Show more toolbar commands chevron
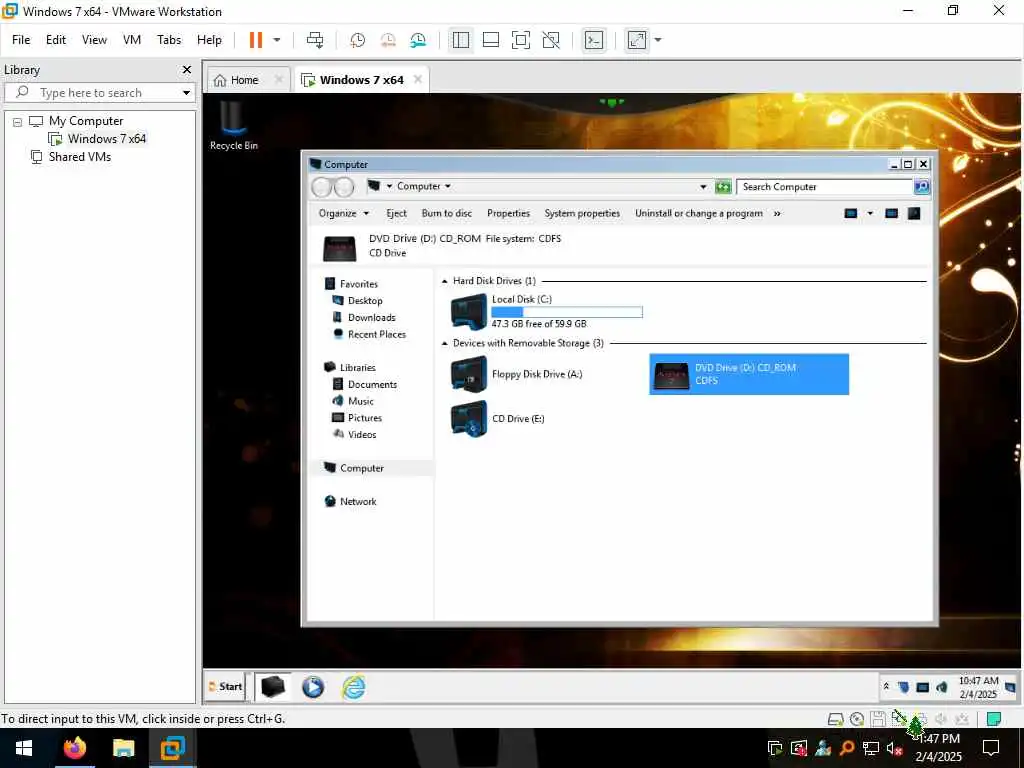This screenshot has height=768, width=1024. point(777,214)
